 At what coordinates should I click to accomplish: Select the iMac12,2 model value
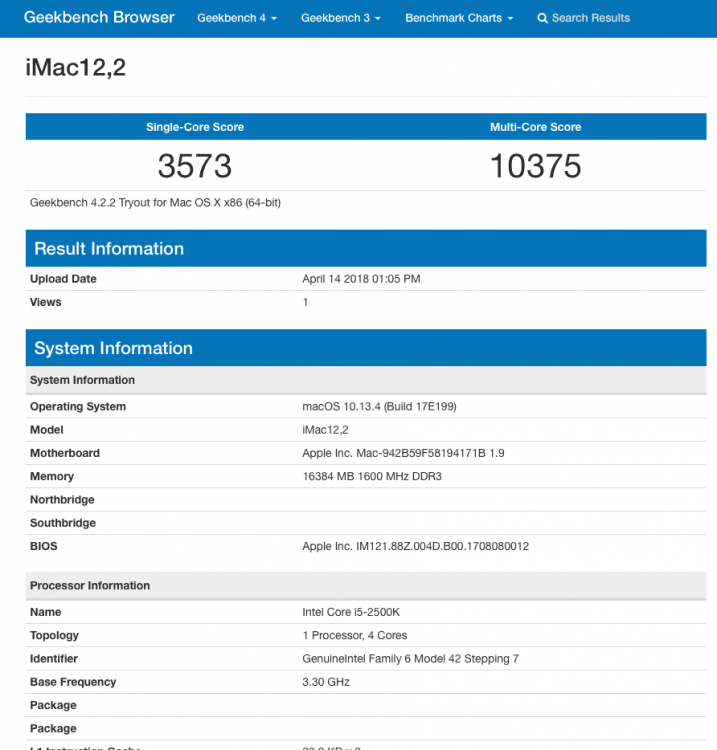tap(325, 430)
